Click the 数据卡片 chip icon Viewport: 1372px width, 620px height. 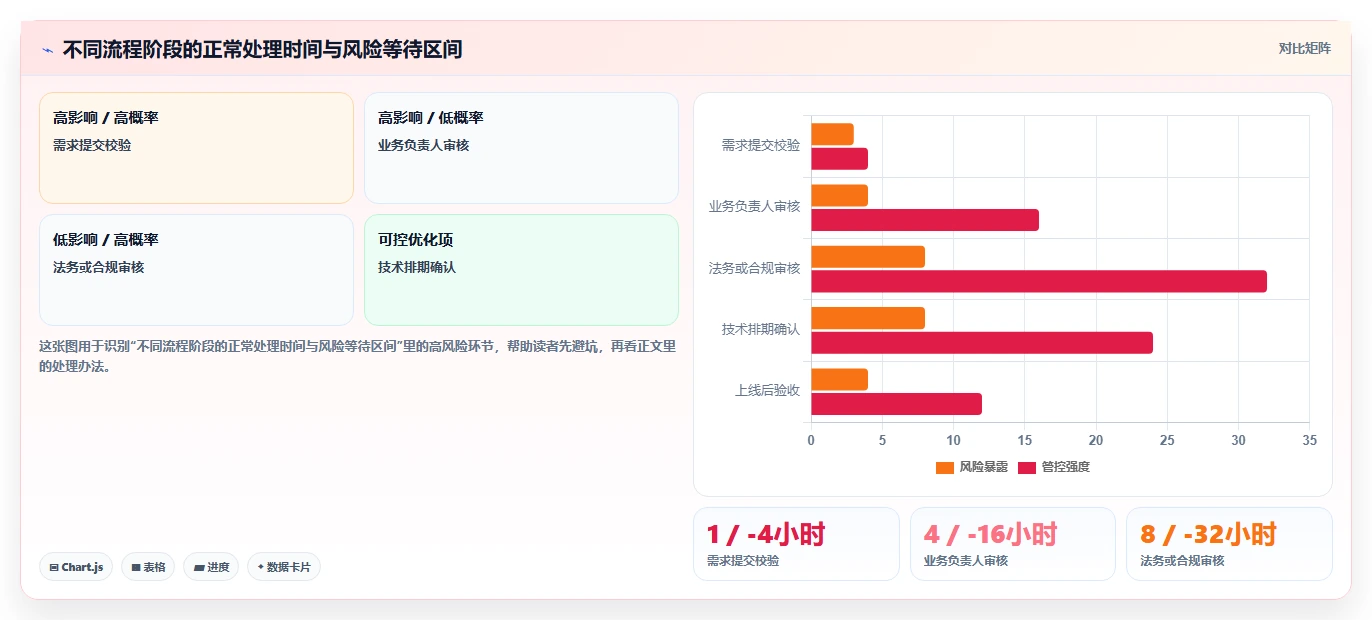tap(260, 567)
